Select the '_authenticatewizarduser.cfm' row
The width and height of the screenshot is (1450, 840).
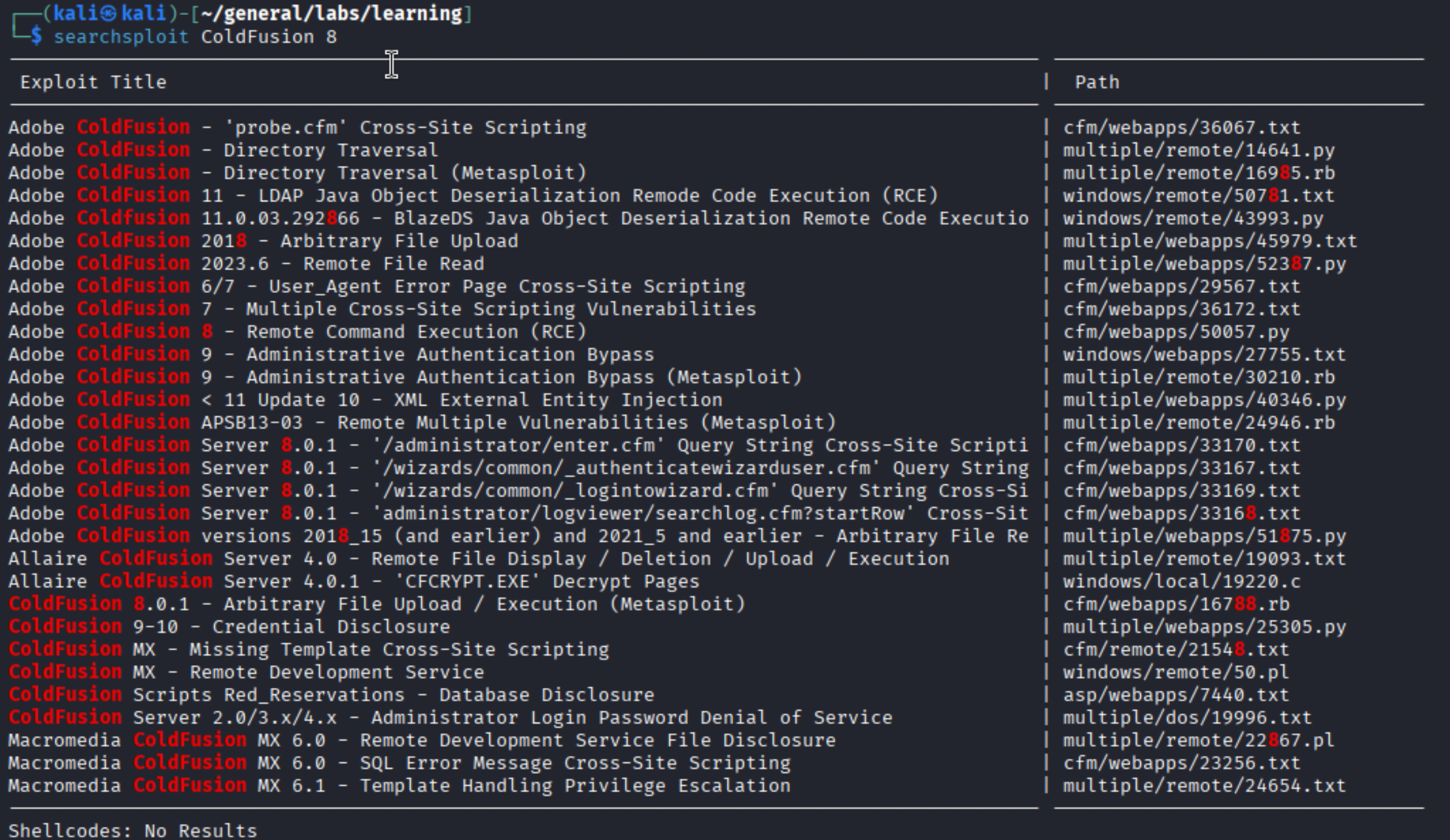519,468
